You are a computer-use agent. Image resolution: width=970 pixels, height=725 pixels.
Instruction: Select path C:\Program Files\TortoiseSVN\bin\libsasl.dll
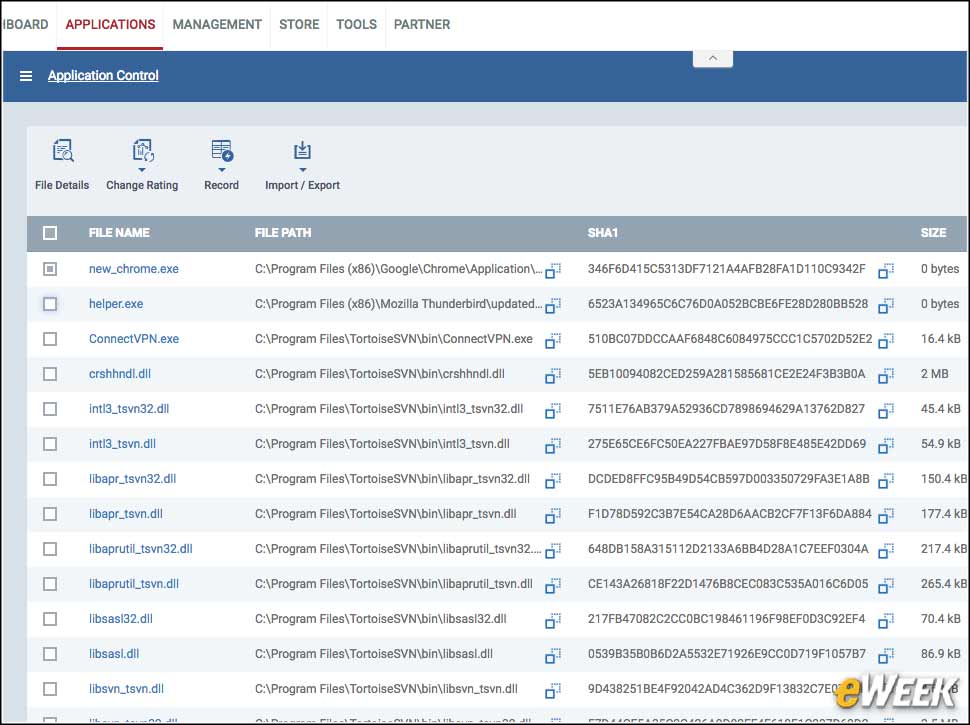point(374,654)
